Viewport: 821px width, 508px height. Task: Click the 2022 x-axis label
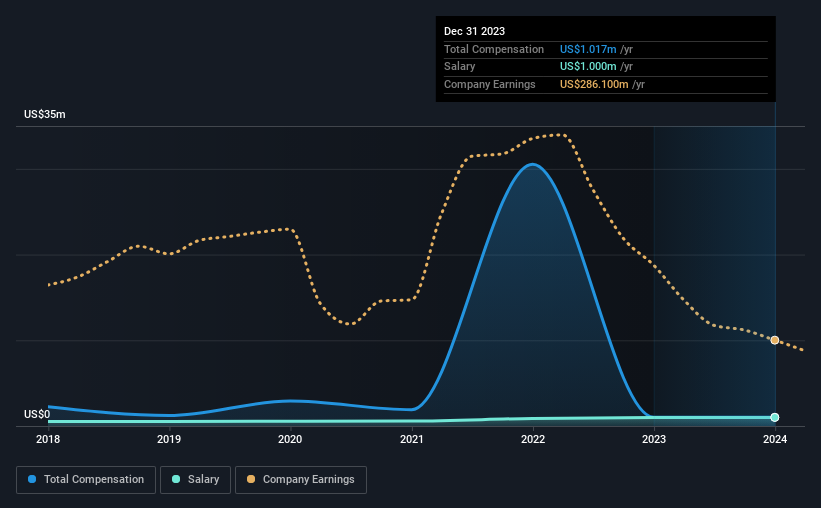pyautogui.click(x=533, y=439)
